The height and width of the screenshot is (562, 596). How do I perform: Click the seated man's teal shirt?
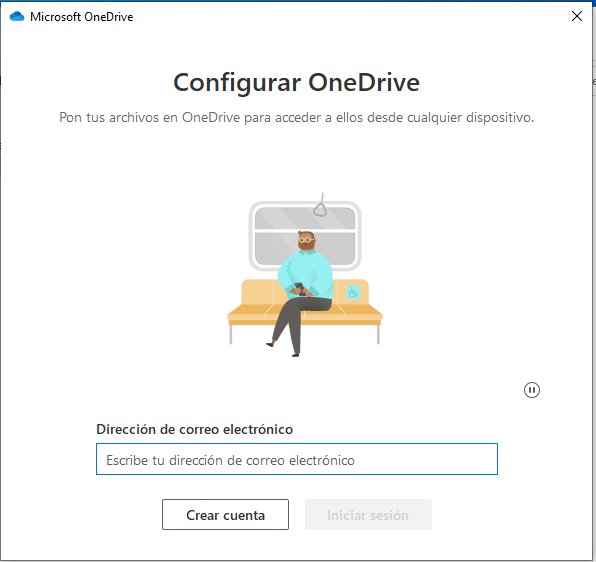[x=306, y=274]
